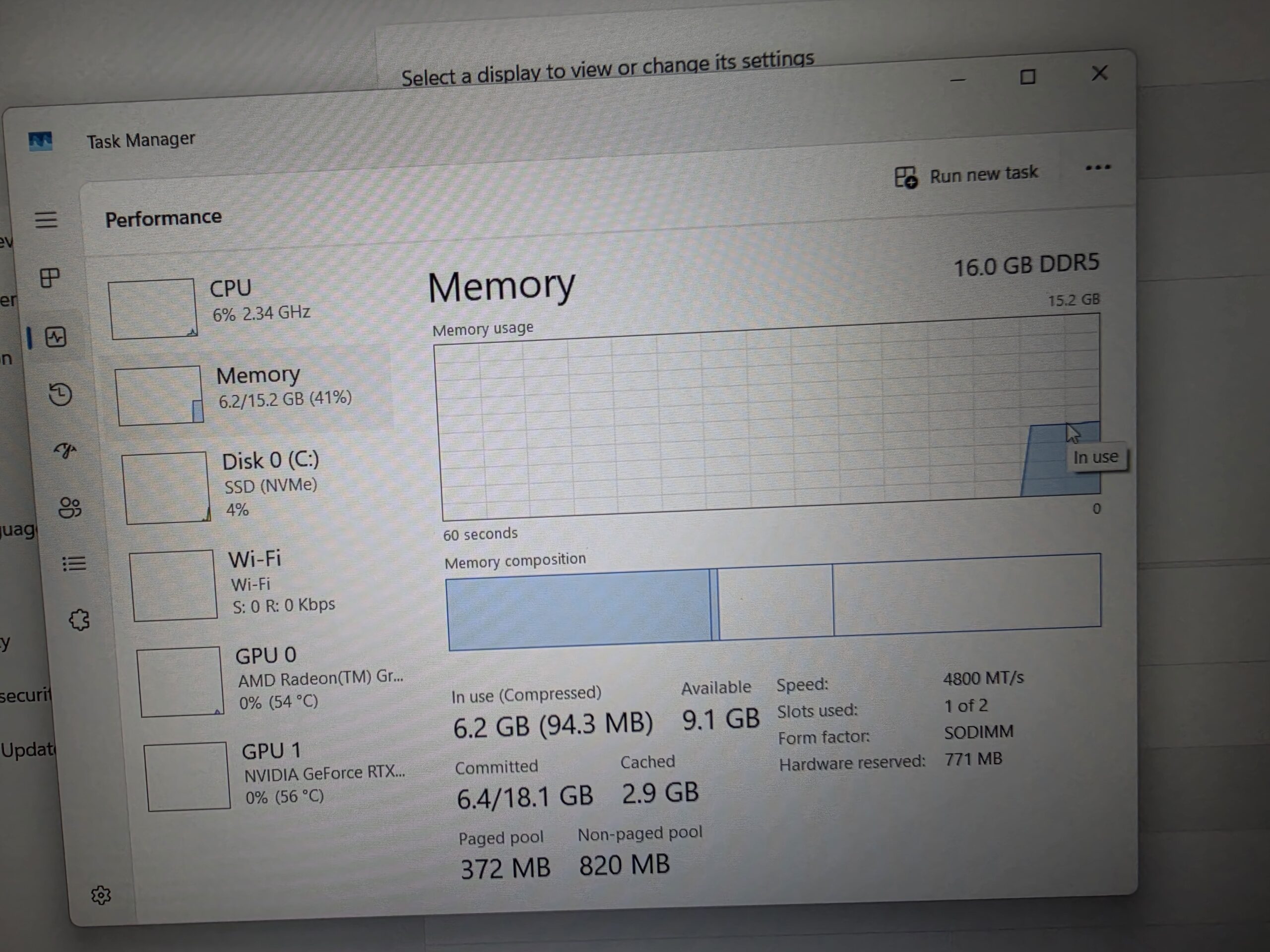The image size is (1270, 952).
Task: Click the 372 MB paged pool value
Action: (x=505, y=868)
